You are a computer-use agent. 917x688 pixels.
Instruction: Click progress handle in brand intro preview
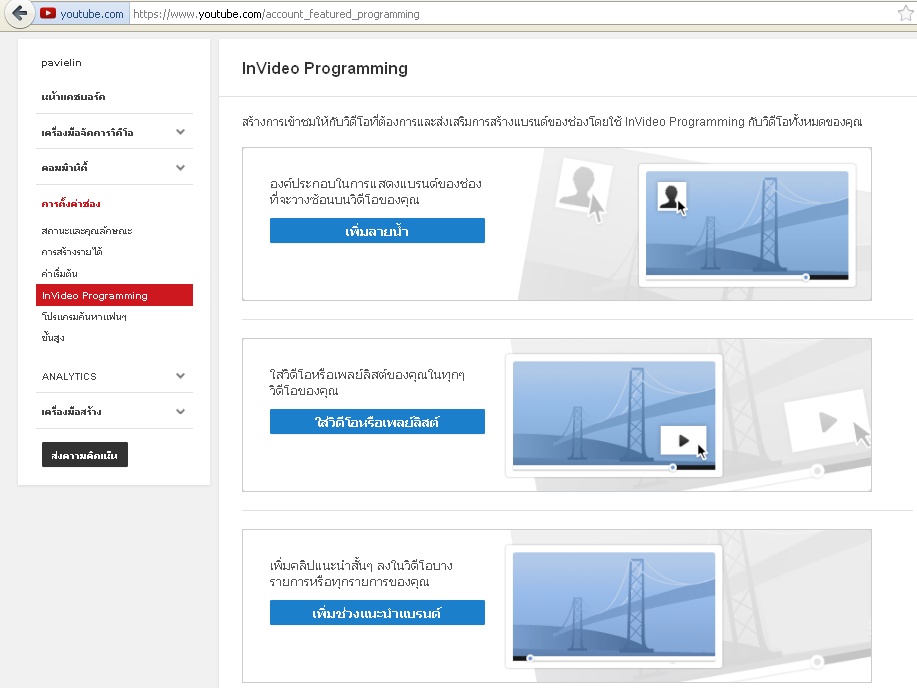coord(530,658)
